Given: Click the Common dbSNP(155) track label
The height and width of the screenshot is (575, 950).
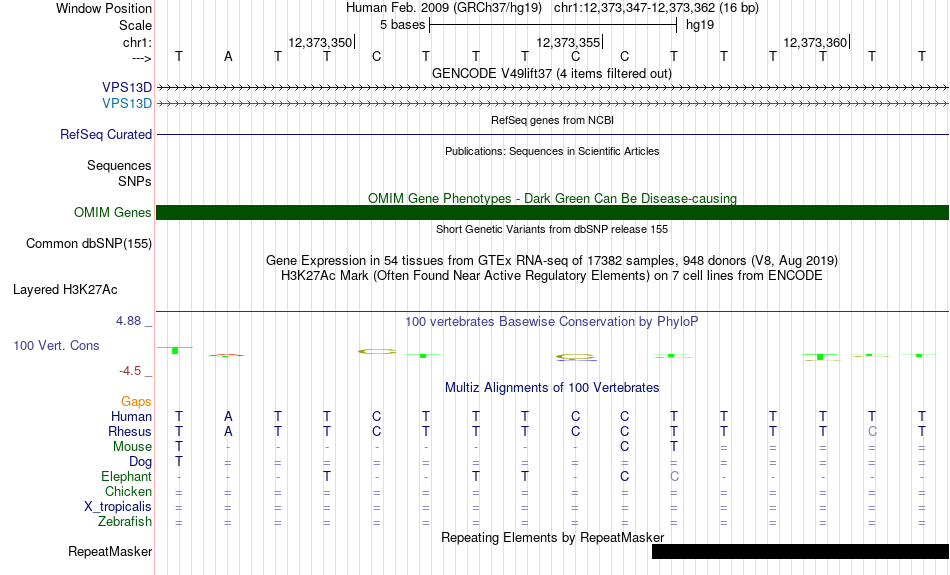Looking at the screenshot, I should click(89, 244).
